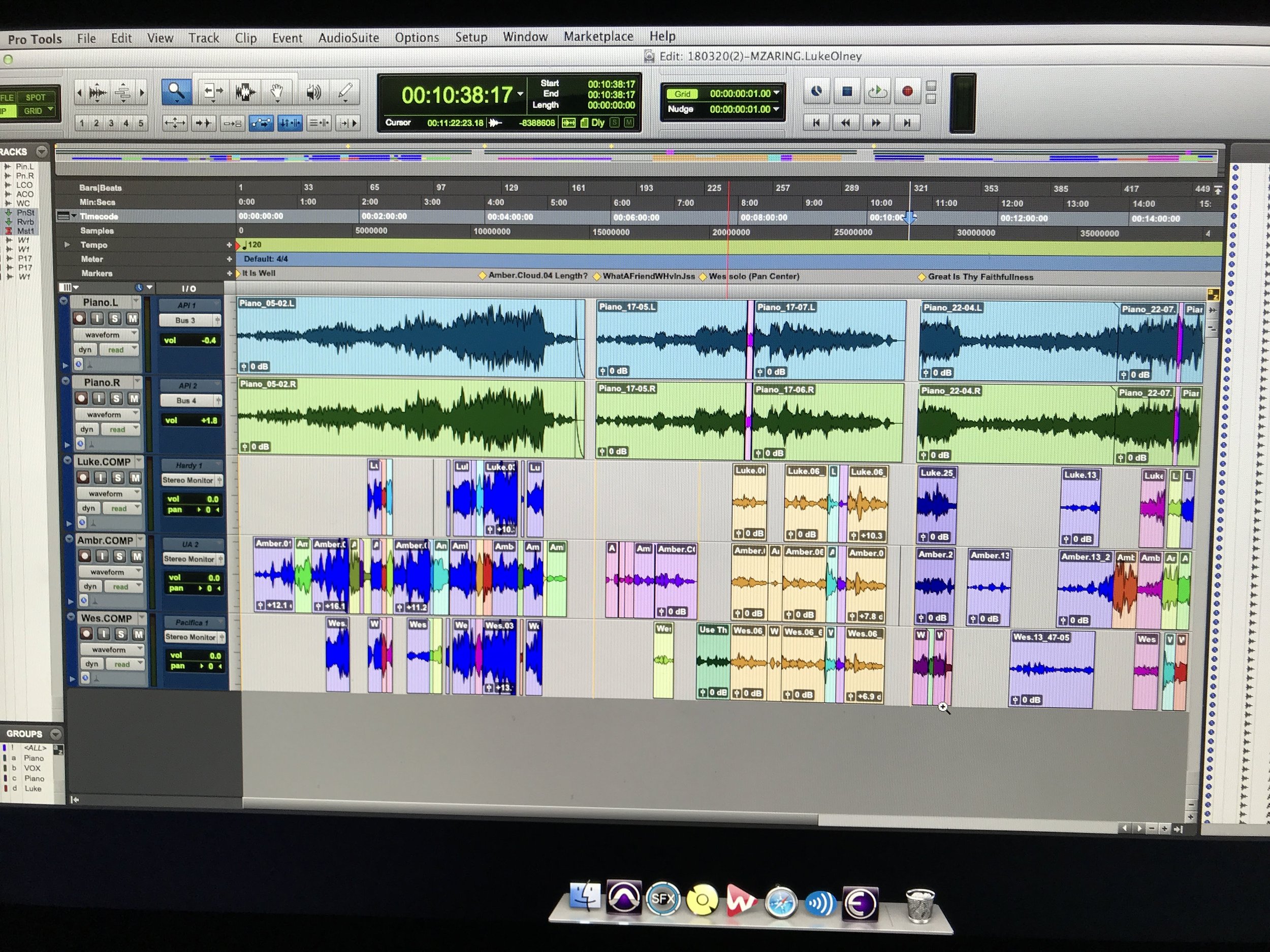This screenshot has width=1270, height=952.
Task: Select the Grabber hand tool
Action: (x=277, y=92)
